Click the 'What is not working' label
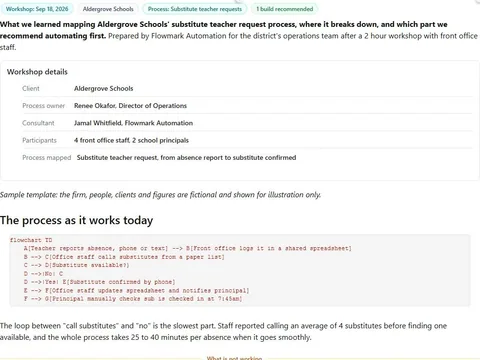480x360 pixels. pyautogui.click(x=234, y=358)
